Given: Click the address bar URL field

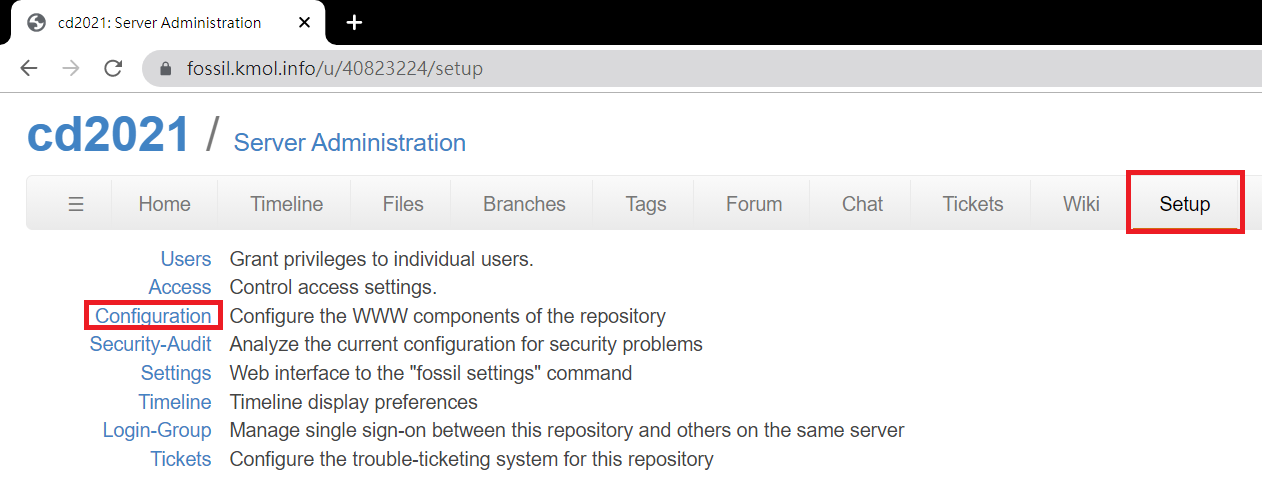Looking at the screenshot, I should (x=700, y=69).
